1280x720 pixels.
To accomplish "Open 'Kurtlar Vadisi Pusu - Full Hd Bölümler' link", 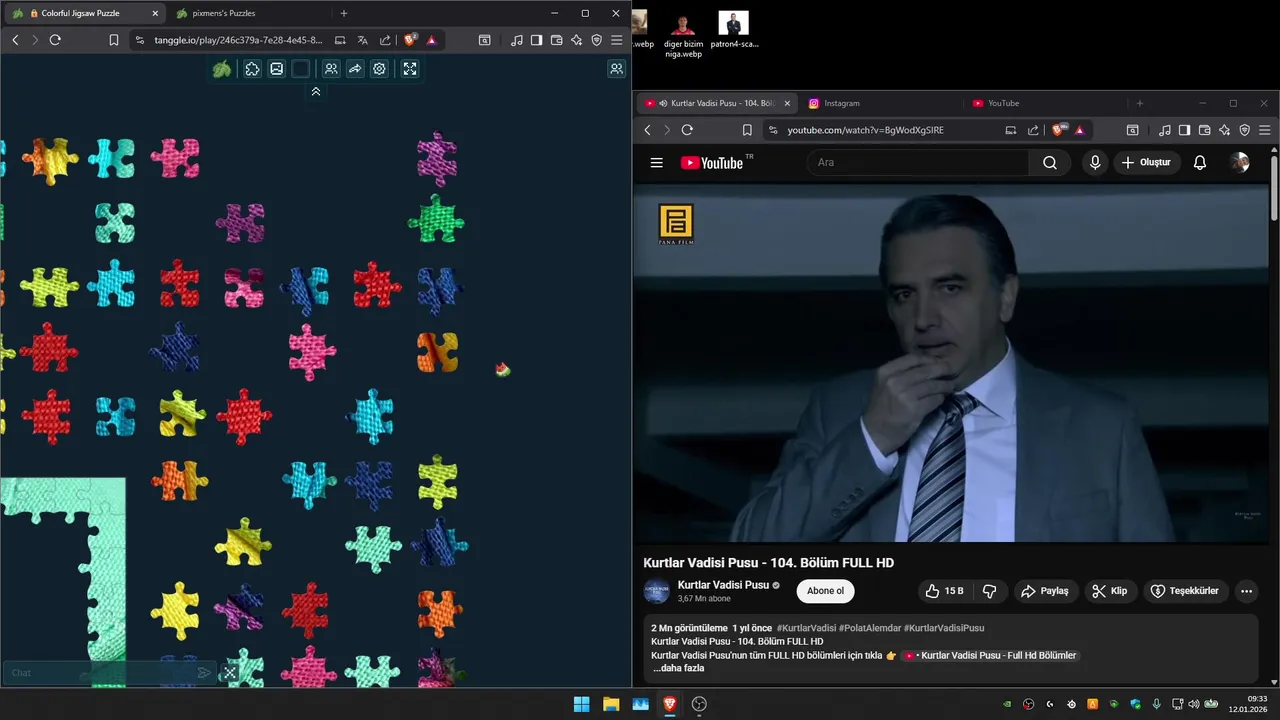I will 990,655.
